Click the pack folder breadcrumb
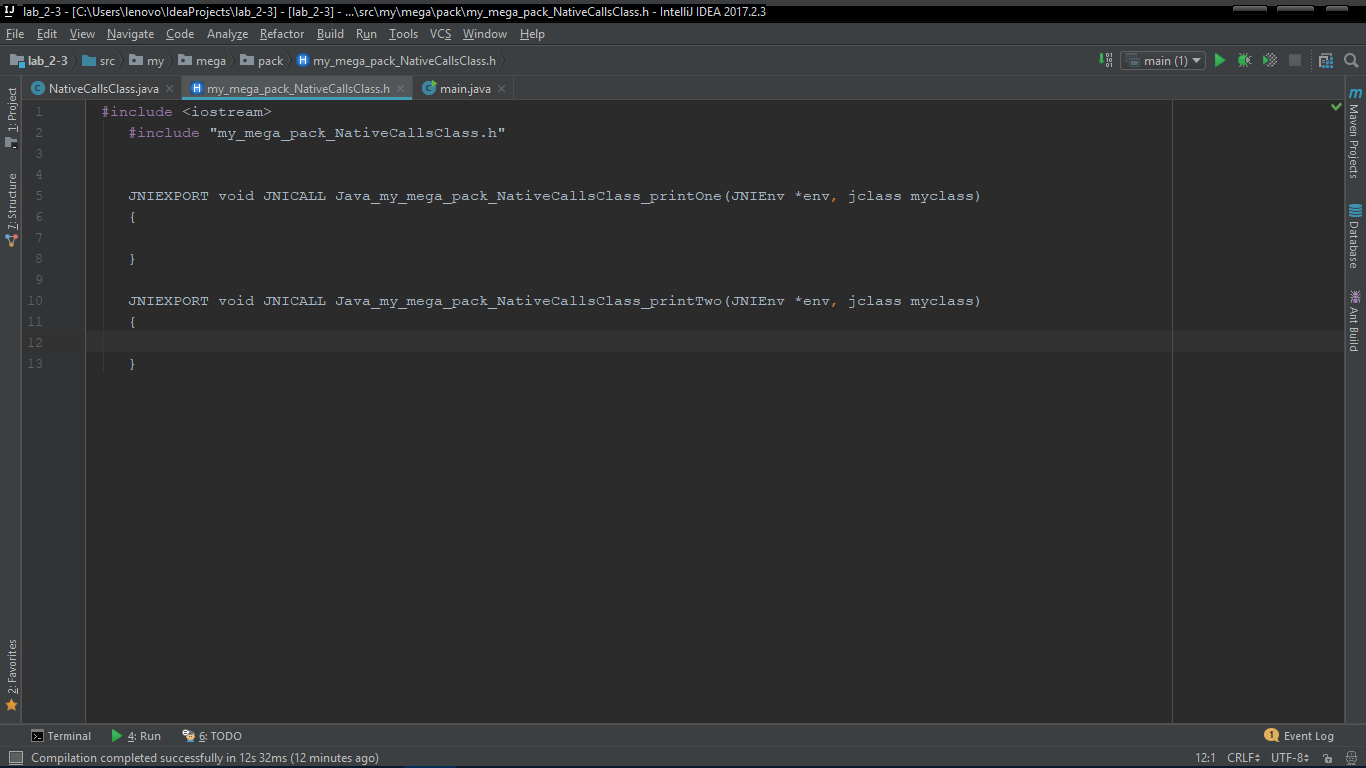The height and width of the screenshot is (768, 1366). [x=262, y=60]
